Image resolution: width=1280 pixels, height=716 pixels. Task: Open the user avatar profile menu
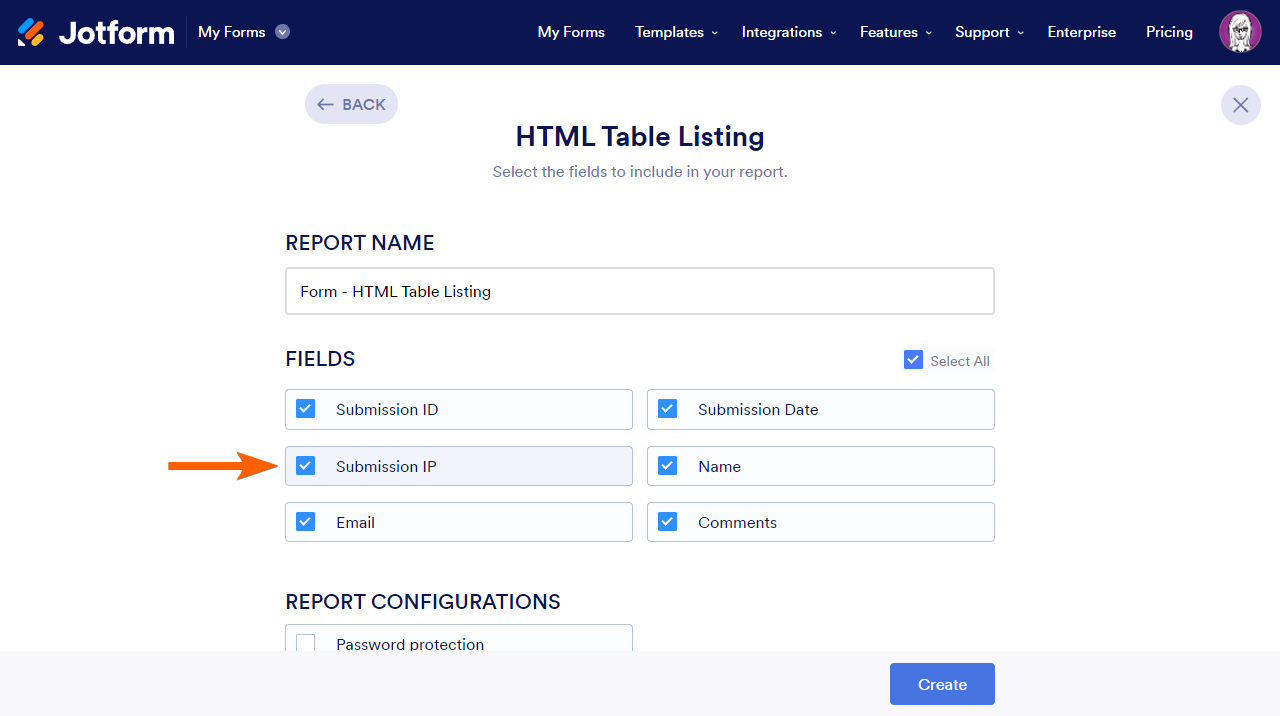(x=1240, y=32)
